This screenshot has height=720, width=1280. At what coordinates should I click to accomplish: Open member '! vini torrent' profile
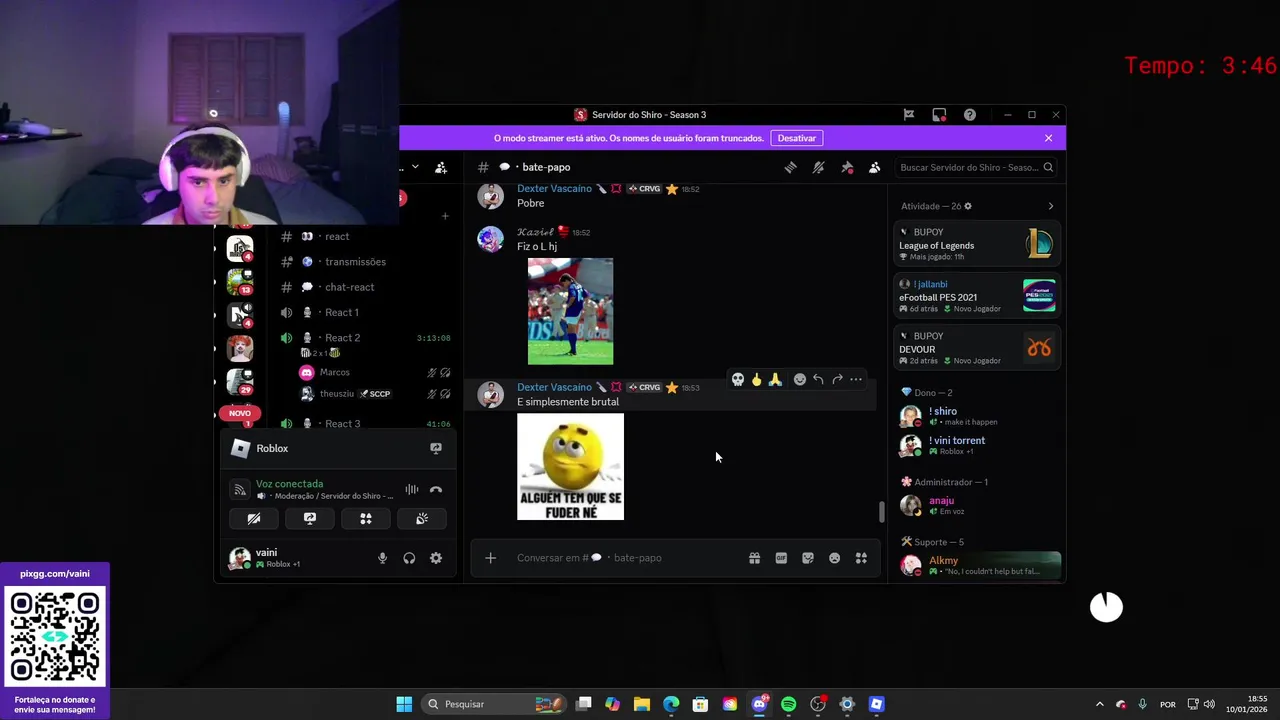tap(977, 445)
